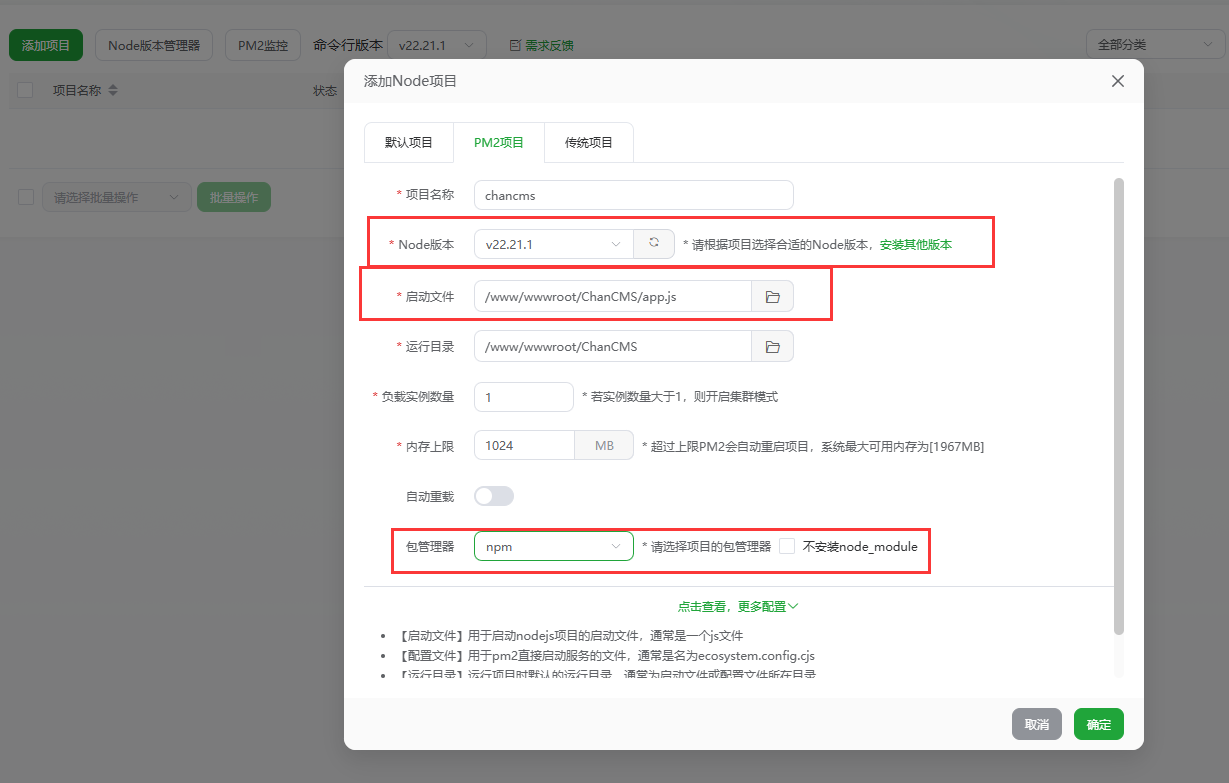Image resolution: width=1229 pixels, height=783 pixels.
Task: Switch to the 默认项目 tab
Action: coord(408,142)
